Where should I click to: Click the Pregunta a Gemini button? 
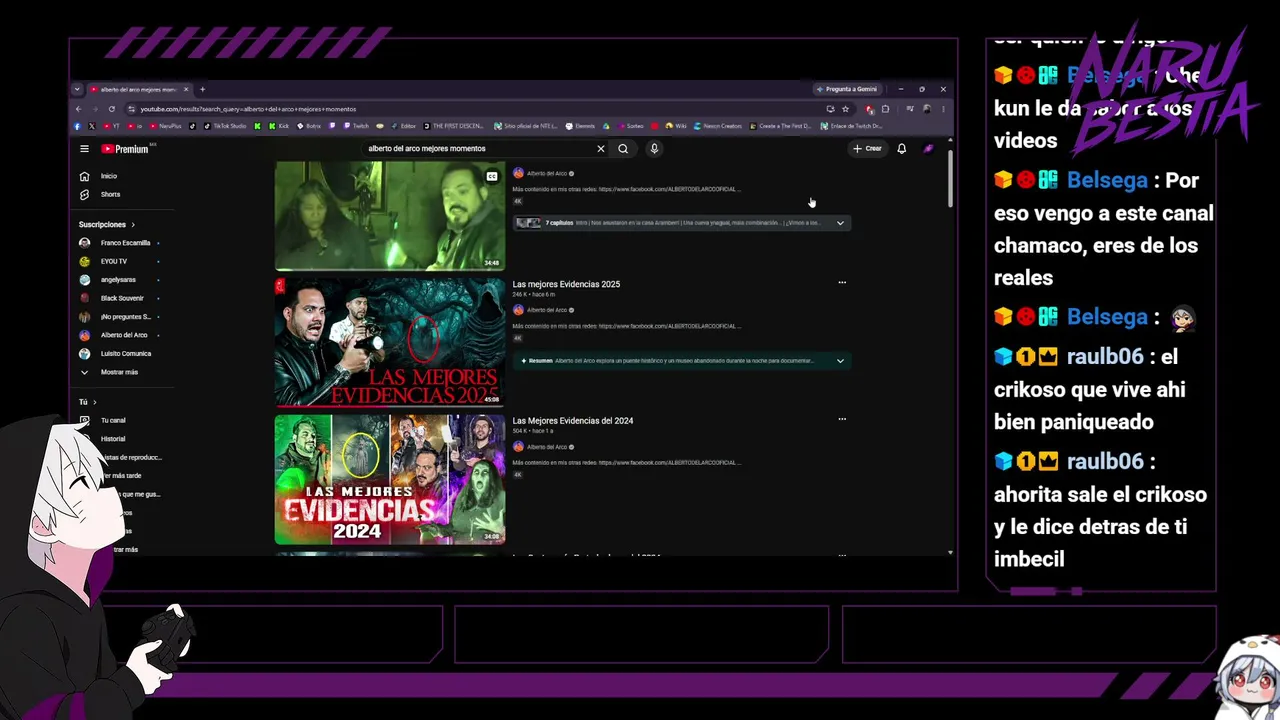point(846,89)
